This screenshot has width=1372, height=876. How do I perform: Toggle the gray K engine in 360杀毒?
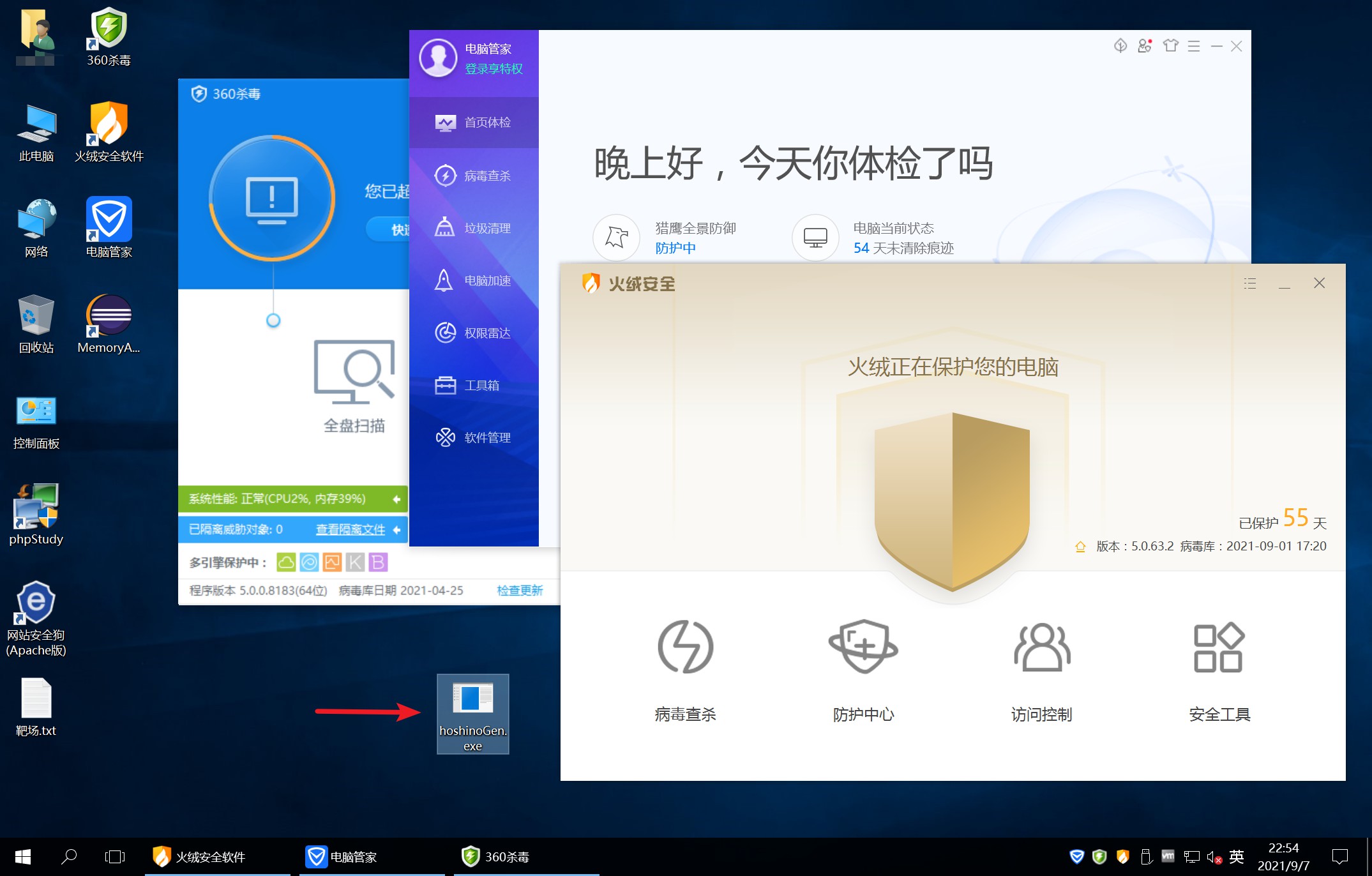coord(355,563)
